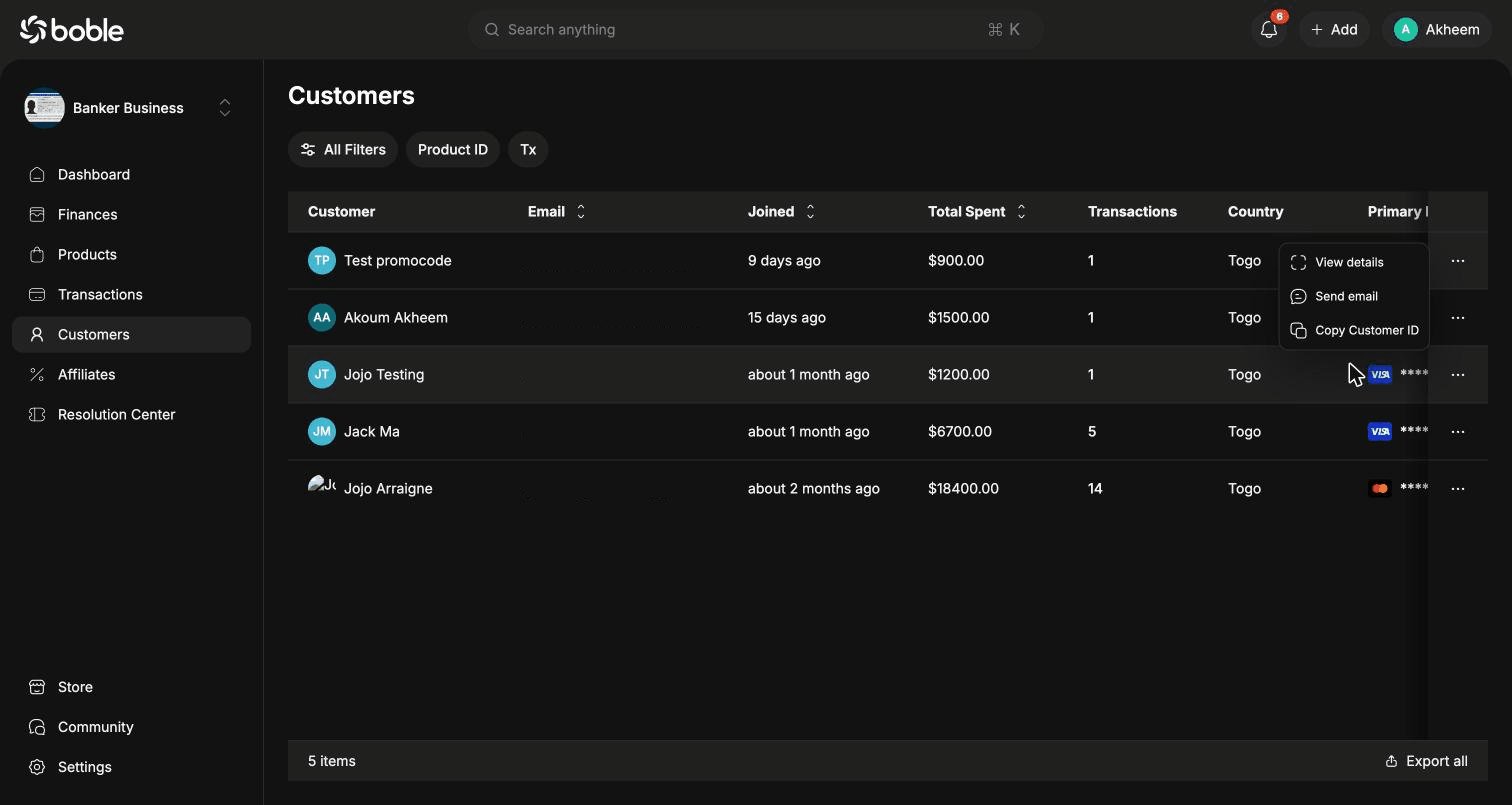Open Finances in sidebar
The image size is (1512, 805).
[131, 214]
